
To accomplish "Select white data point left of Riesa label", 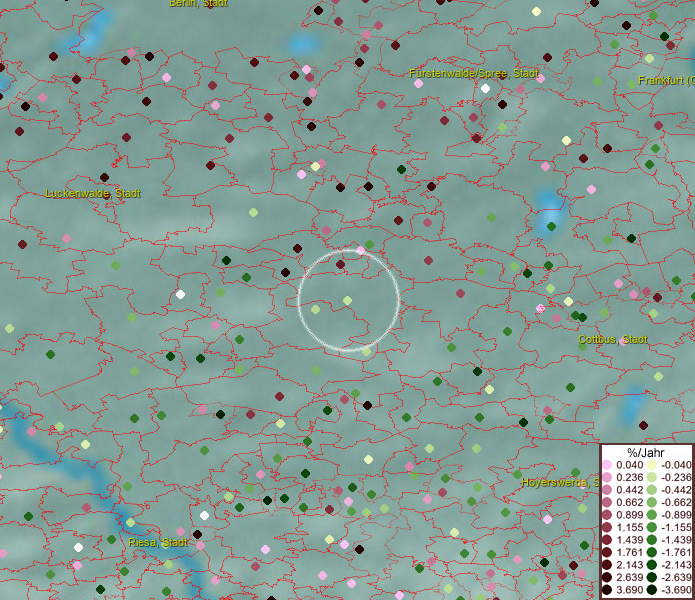I will click(x=78, y=548).
